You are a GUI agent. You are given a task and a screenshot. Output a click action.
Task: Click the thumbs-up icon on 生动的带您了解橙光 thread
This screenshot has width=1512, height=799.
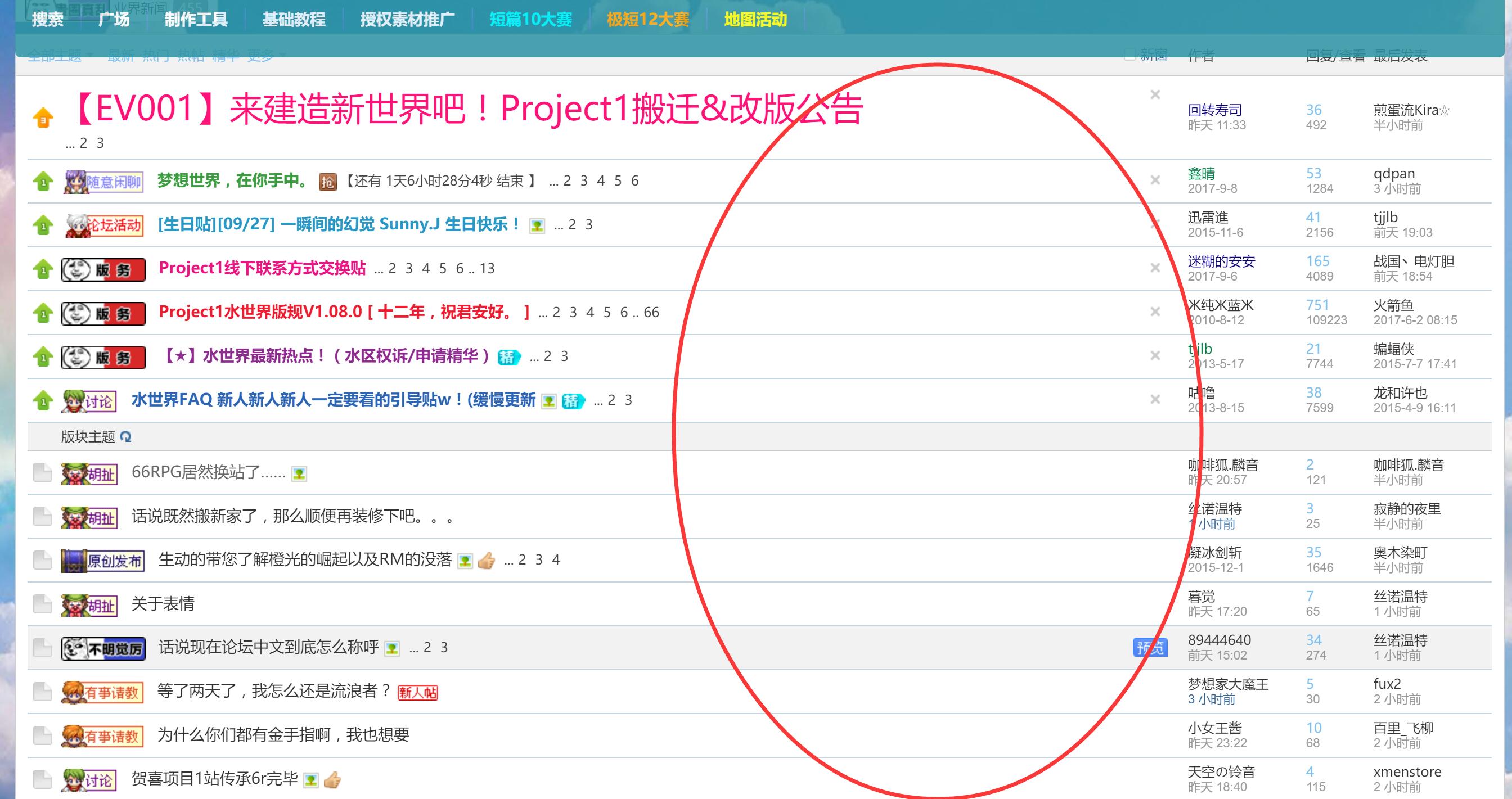486,561
